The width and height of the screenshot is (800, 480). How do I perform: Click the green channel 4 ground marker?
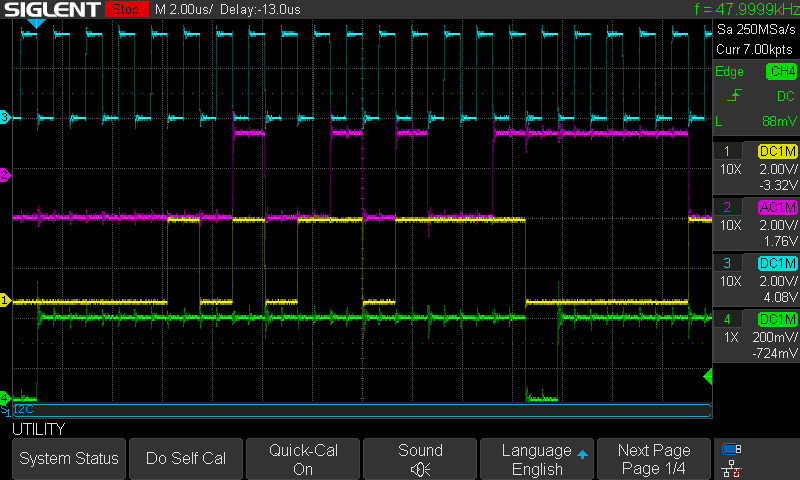pos(5,397)
